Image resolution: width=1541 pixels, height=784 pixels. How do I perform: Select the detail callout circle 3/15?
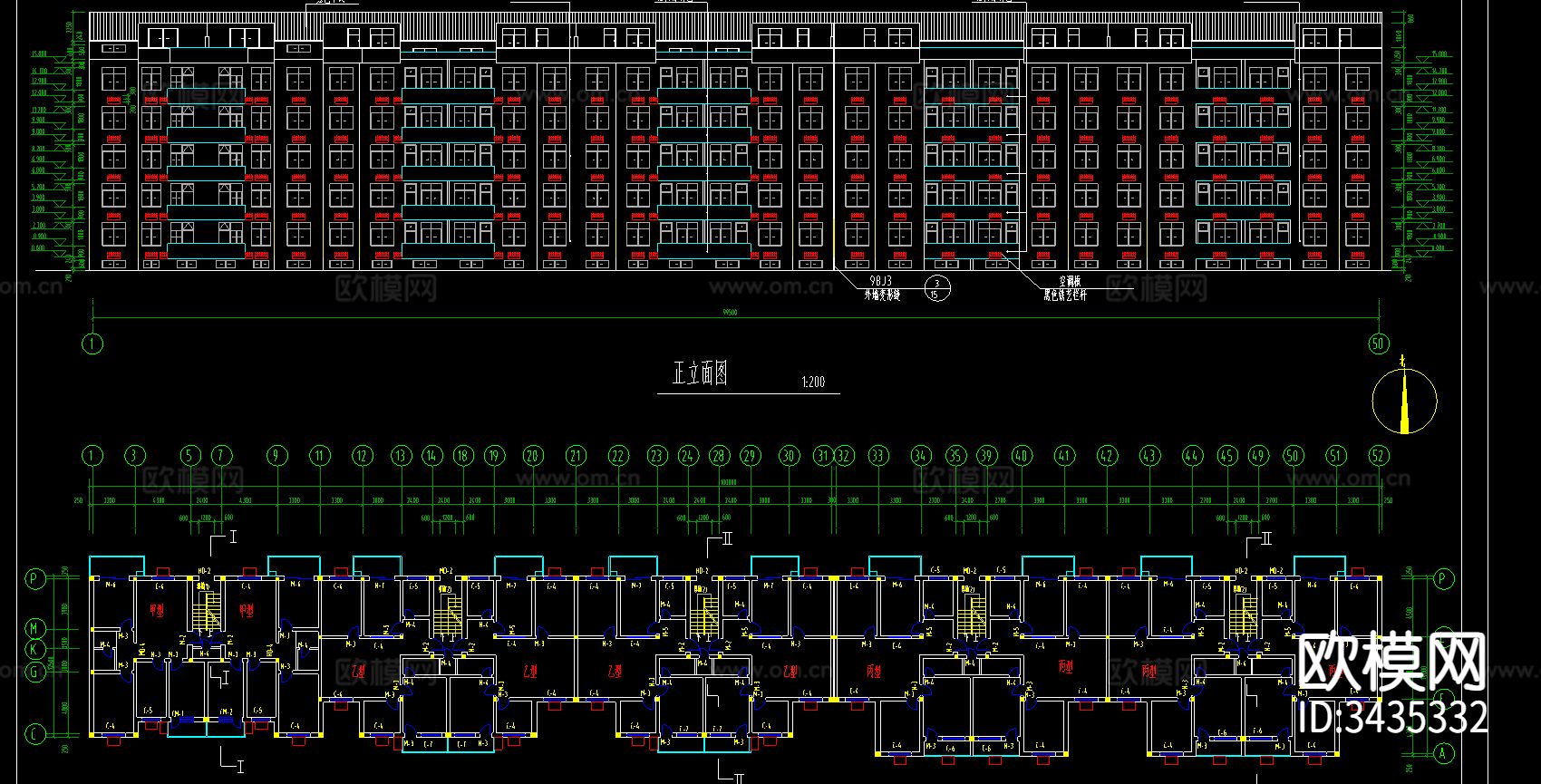coord(936,289)
